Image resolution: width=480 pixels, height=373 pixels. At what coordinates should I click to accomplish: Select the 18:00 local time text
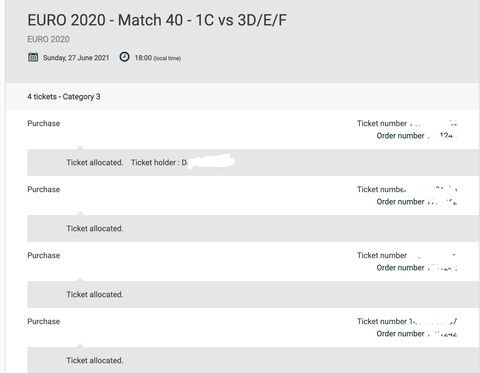click(158, 58)
